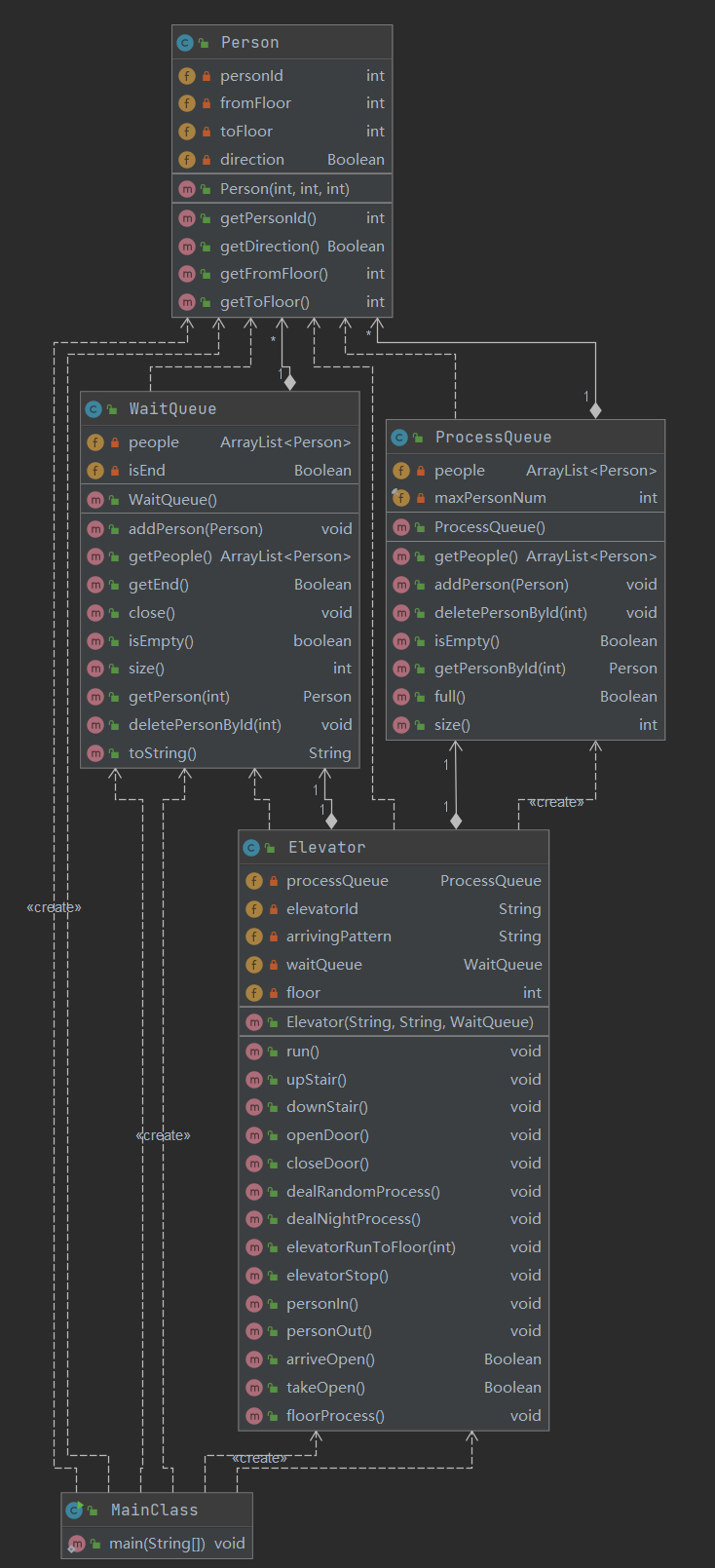This screenshot has height=1568, width=715.
Task: Click the ProcessQueue class icon
Action: (399, 438)
